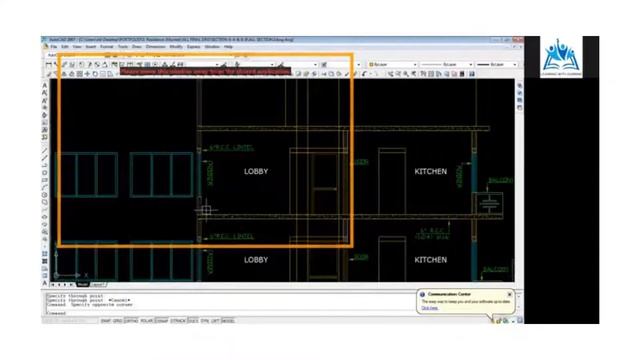Select the Construction Line tool
The width and height of the screenshot is (640, 360).
click(x=44, y=158)
